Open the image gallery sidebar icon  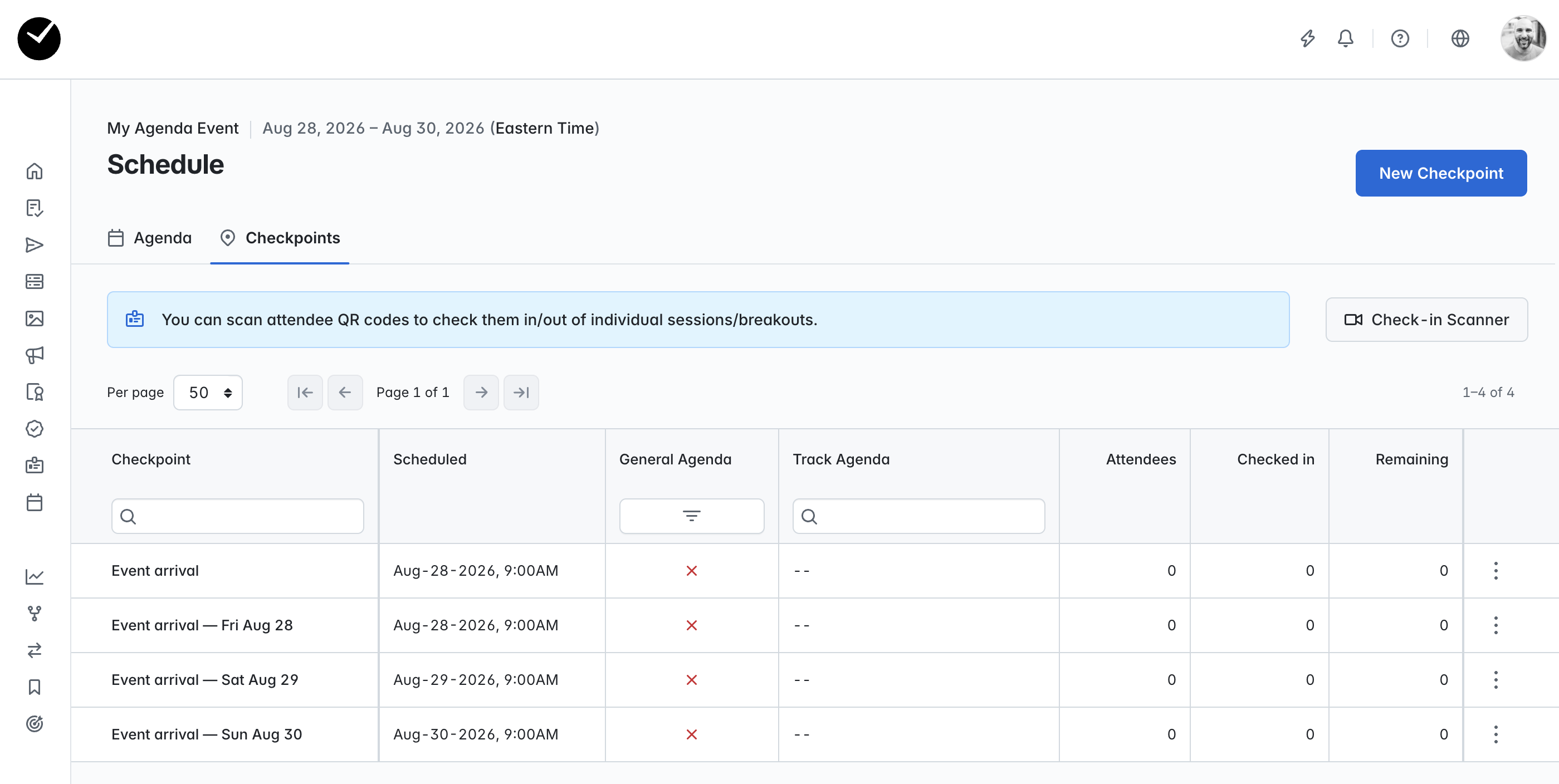(x=35, y=318)
